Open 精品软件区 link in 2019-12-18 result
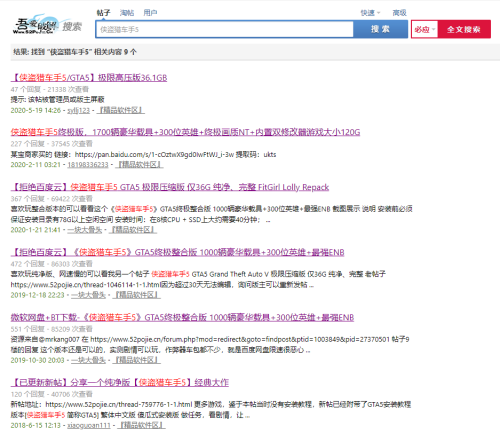Viewport: 500px width, 441px height. 137,295
